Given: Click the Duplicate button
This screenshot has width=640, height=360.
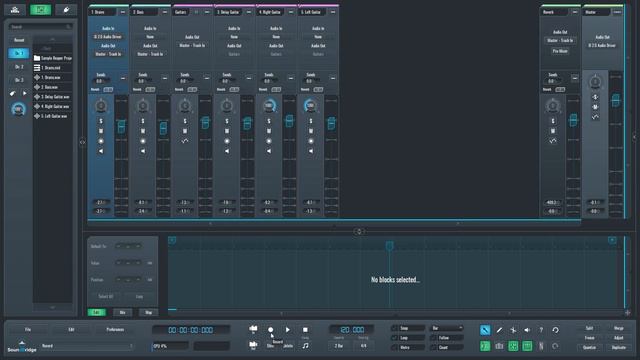Looking at the screenshot, I should tap(619, 348).
